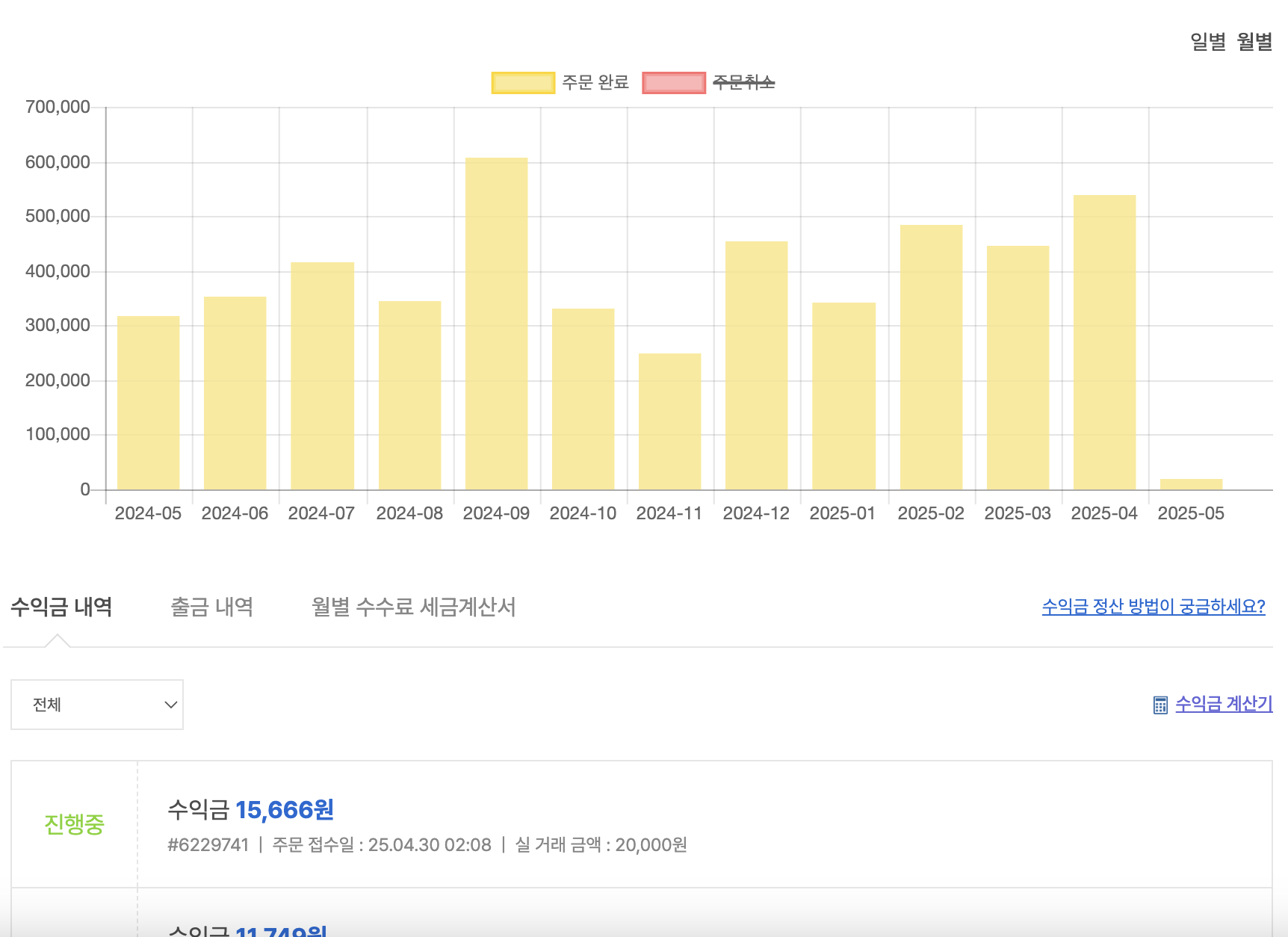Toggle 주문 완료 legend yellow swatch
Image resolution: width=1288 pixels, height=937 pixels.
(x=523, y=82)
